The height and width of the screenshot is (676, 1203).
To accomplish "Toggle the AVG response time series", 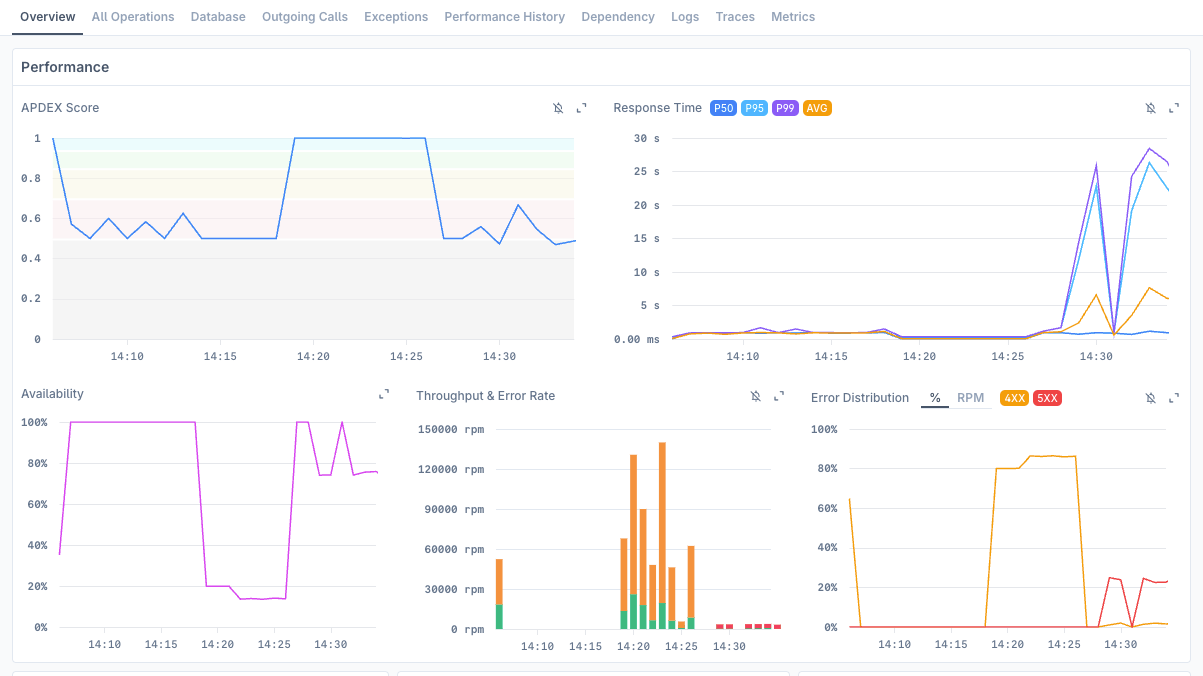I will (817, 107).
